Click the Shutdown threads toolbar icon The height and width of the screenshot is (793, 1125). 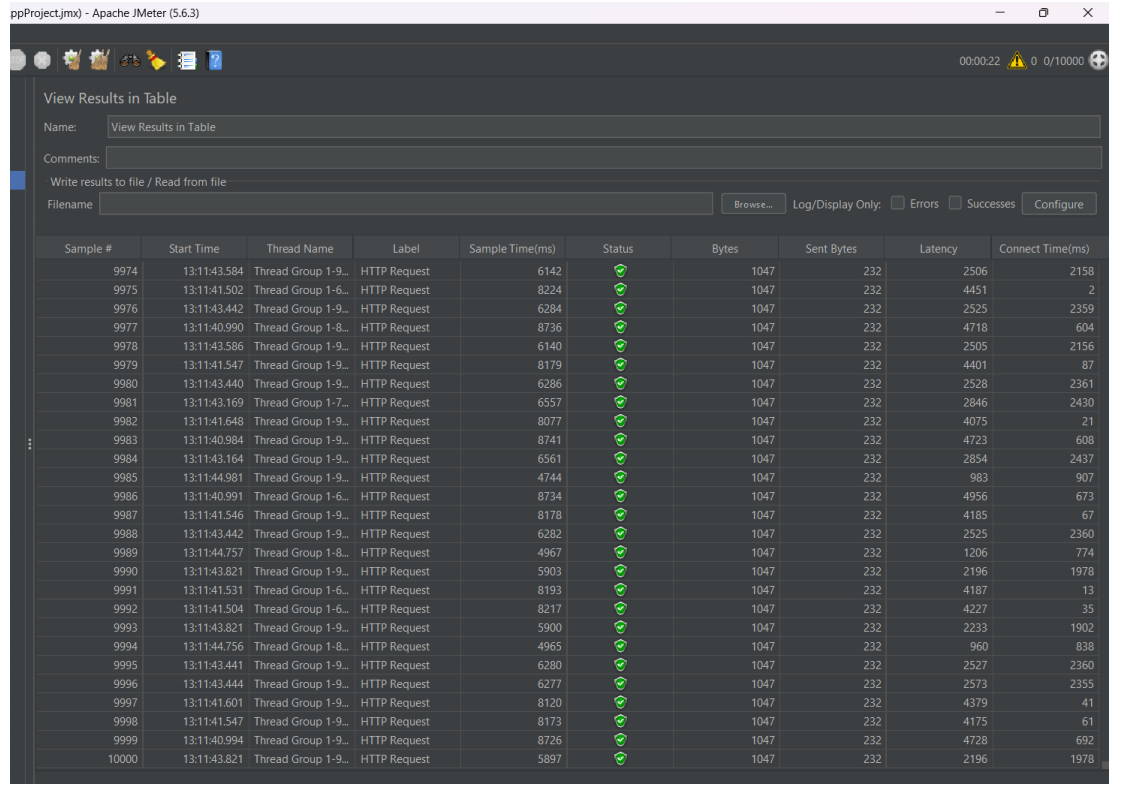pyautogui.click(x=42, y=60)
